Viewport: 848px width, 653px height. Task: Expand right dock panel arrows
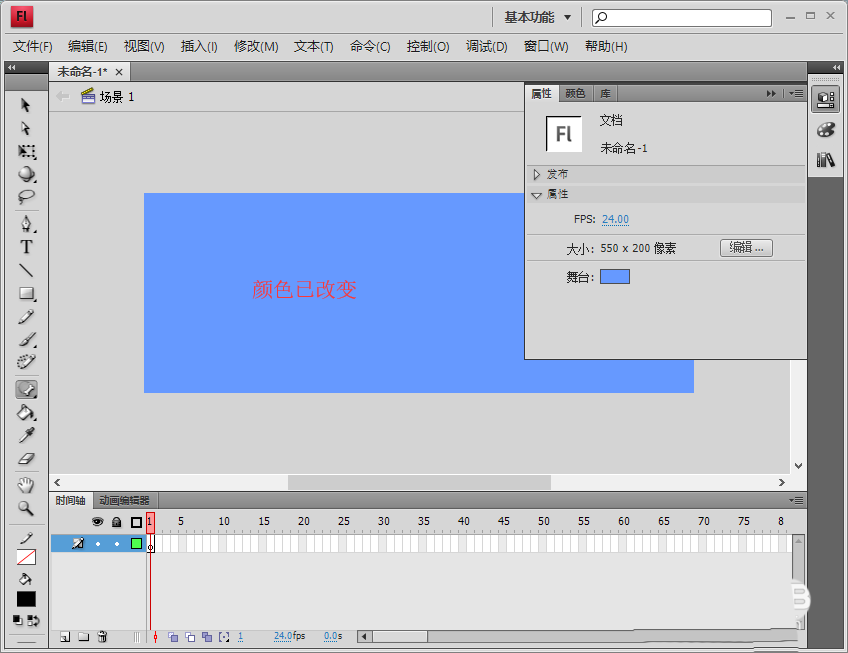click(x=836, y=68)
